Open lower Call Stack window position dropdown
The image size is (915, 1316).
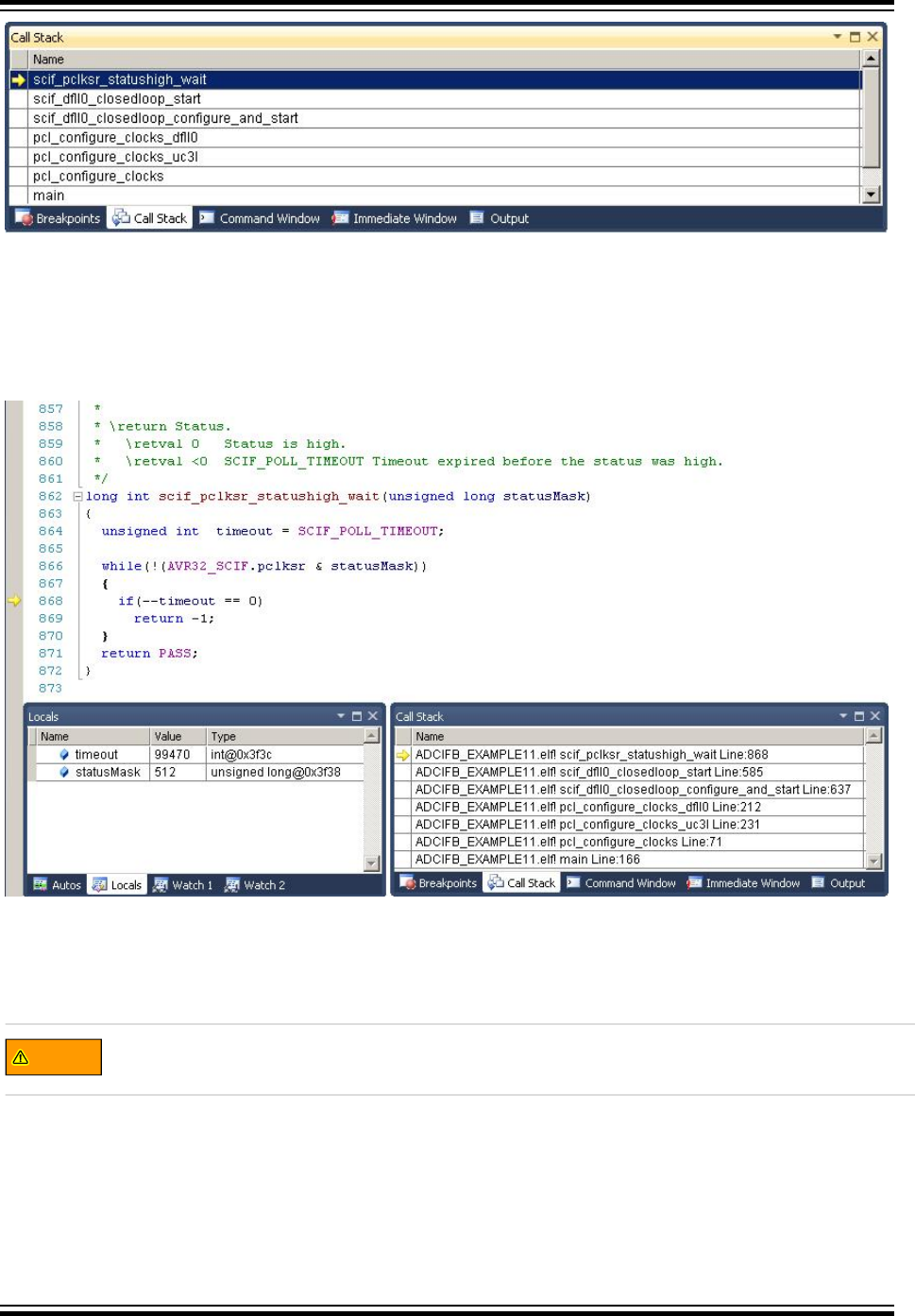point(843,716)
